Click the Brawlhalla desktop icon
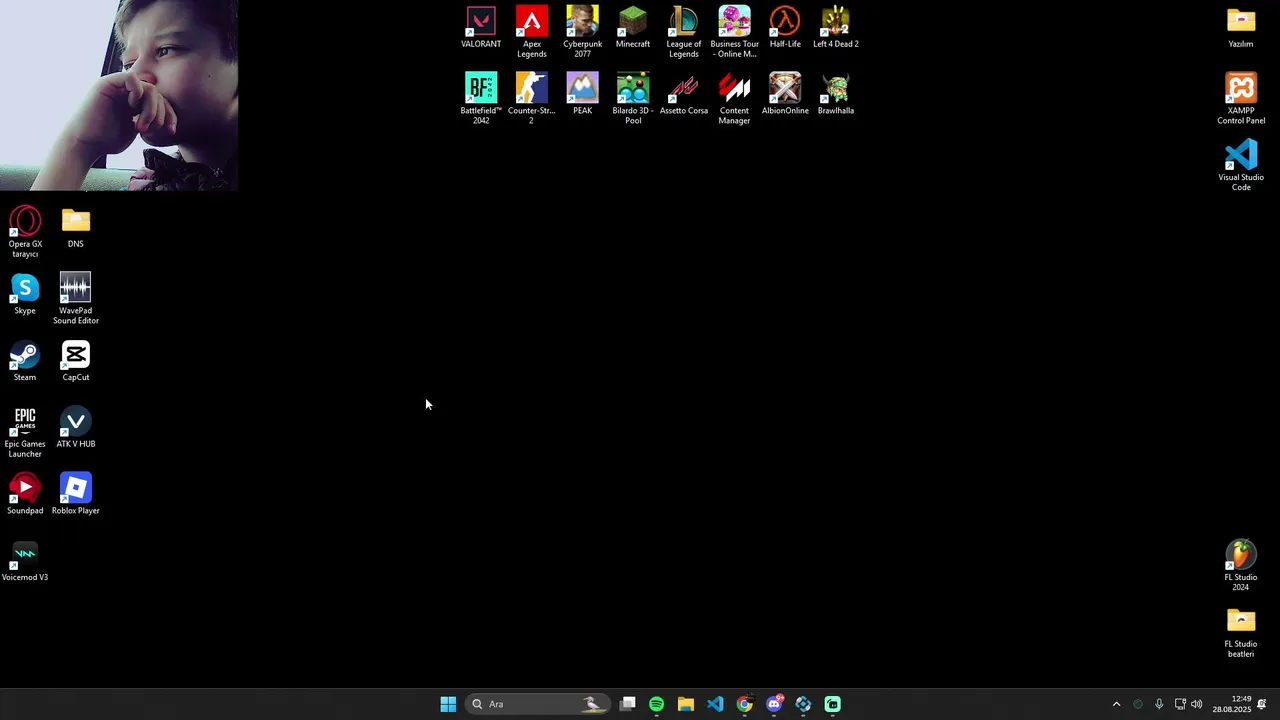This screenshot has width=1280, height=720. (x=836, y=94)
